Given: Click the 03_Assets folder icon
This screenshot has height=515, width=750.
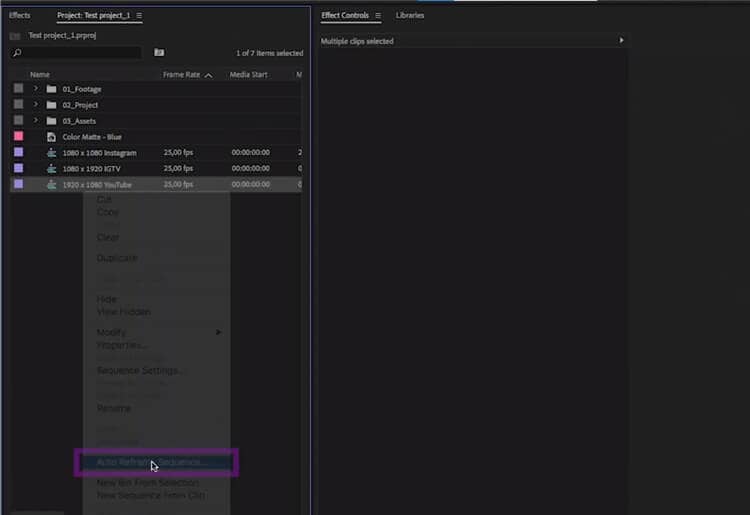Looking at the screenshot, I should [x=51, y=121].
